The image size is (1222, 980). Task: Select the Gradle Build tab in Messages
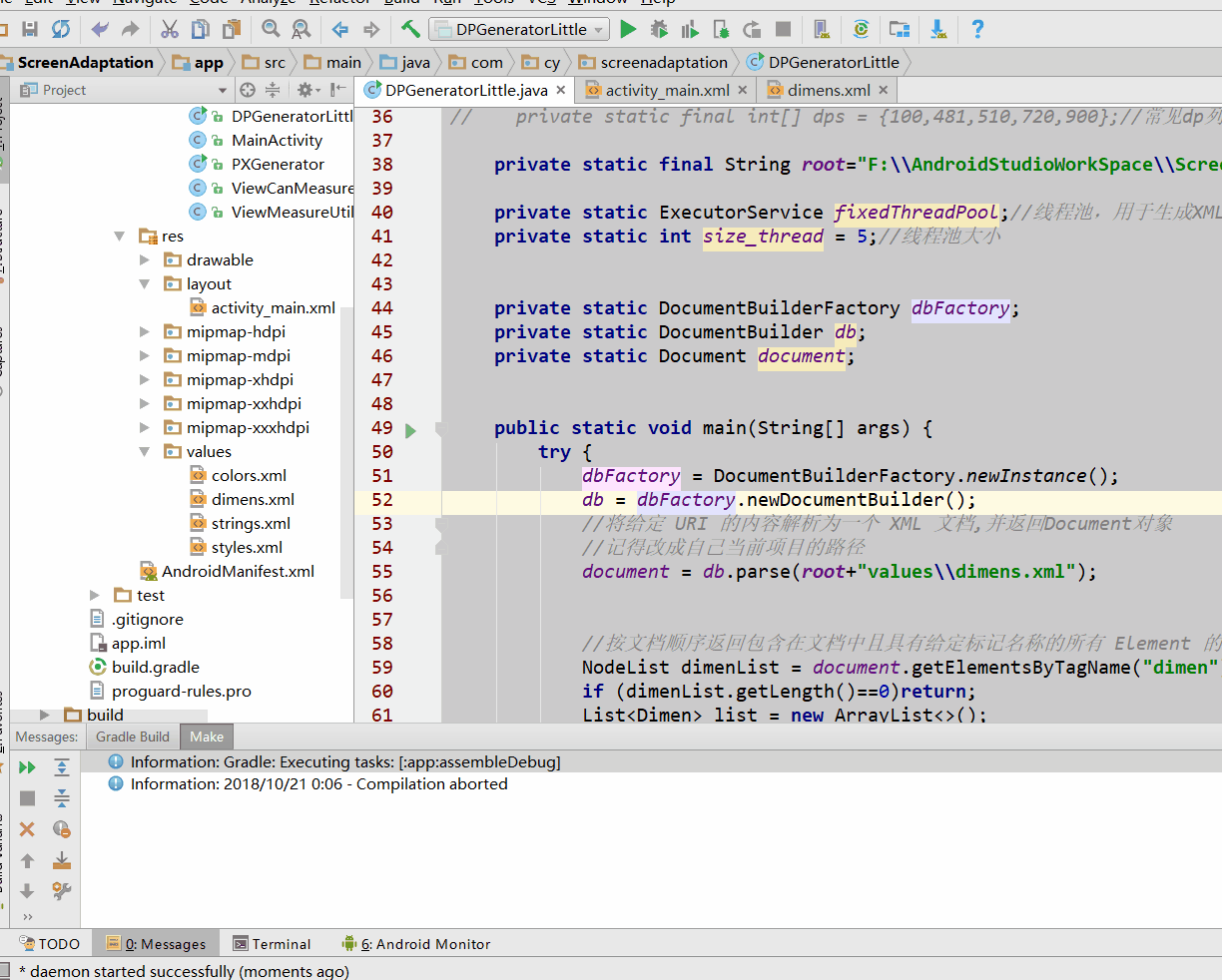(133, 736)
